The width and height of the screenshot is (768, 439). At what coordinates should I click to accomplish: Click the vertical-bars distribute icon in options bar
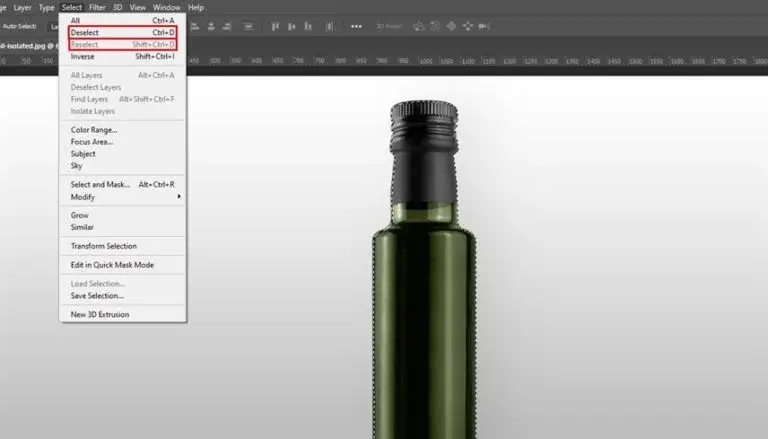330,26
